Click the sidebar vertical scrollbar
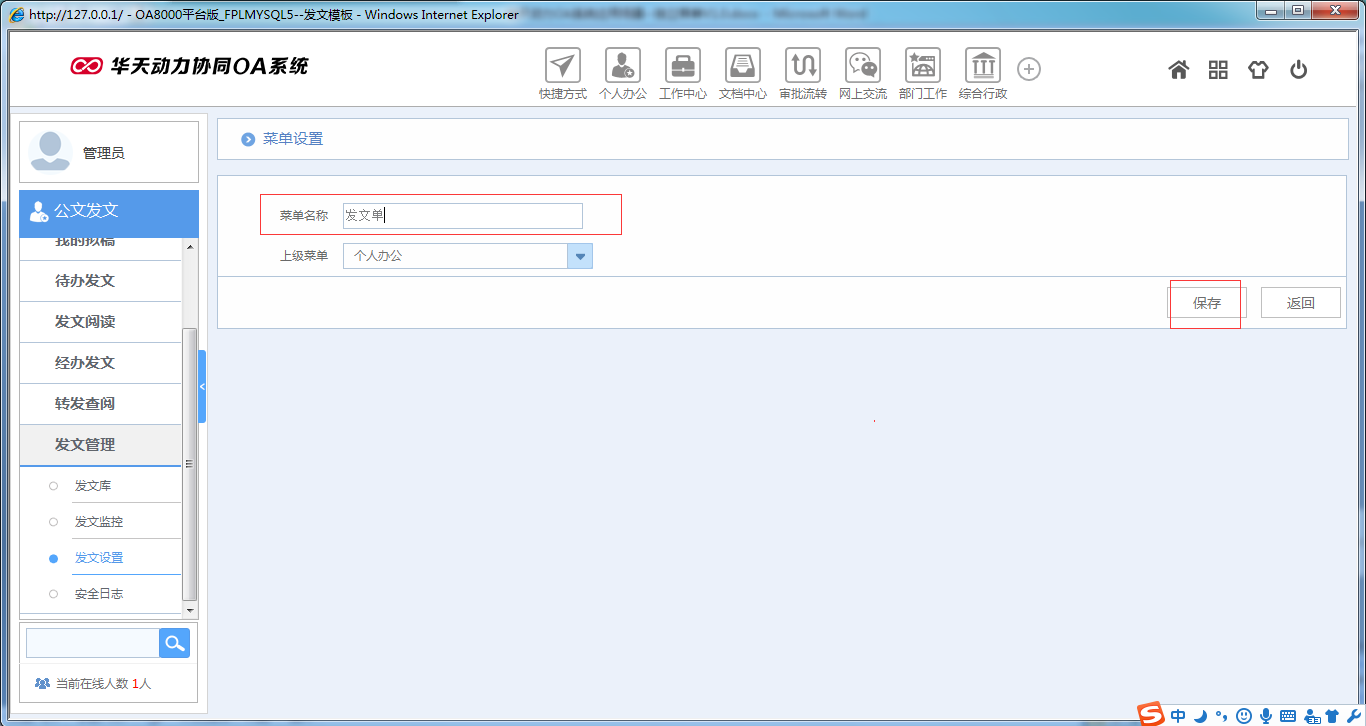1366x726 pixels. click(x=190, y=460)
